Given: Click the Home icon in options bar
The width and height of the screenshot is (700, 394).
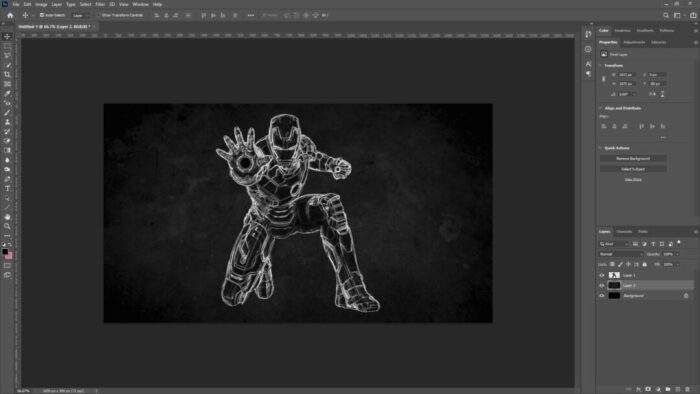Looking at the screenshot, I should (x=10, y=15).
